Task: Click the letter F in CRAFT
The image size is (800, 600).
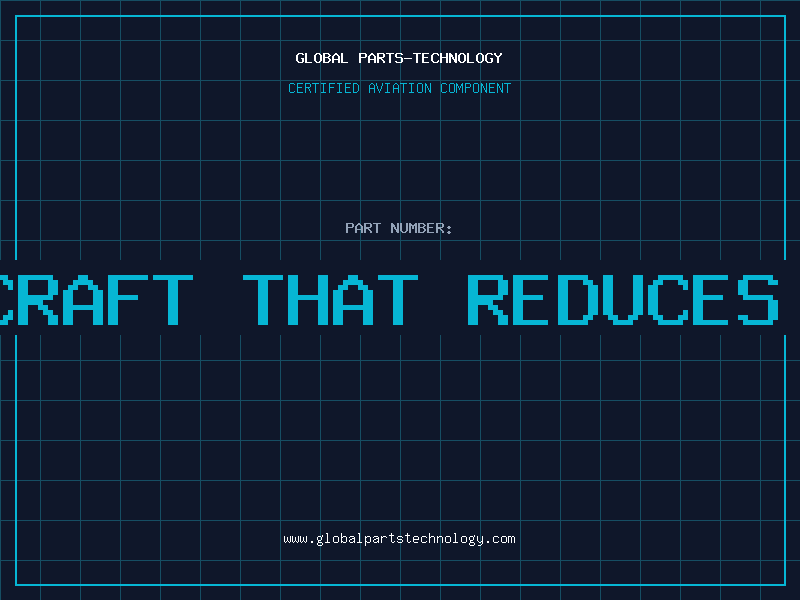Action: click(123, 300)
